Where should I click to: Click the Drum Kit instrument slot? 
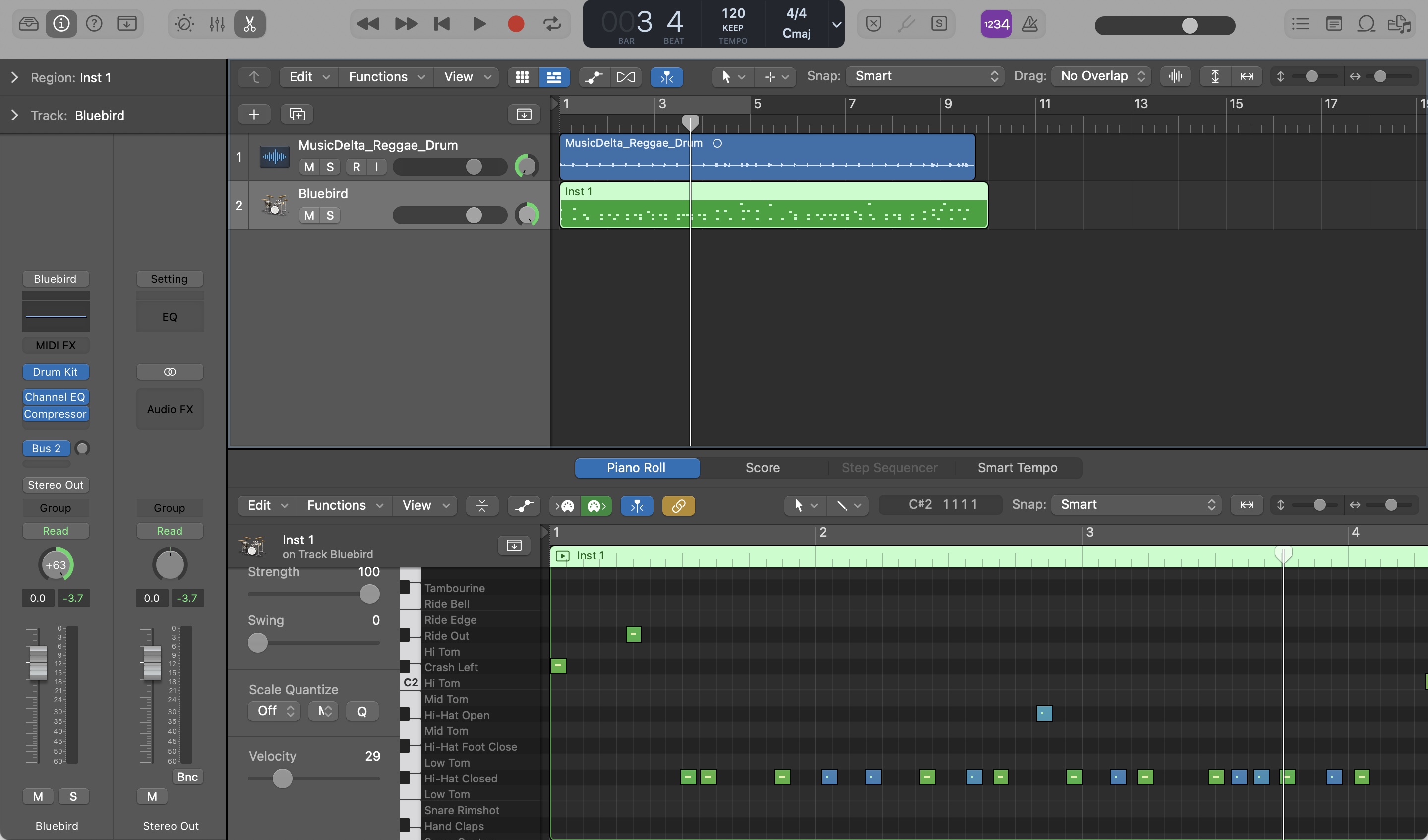[56, 372]
